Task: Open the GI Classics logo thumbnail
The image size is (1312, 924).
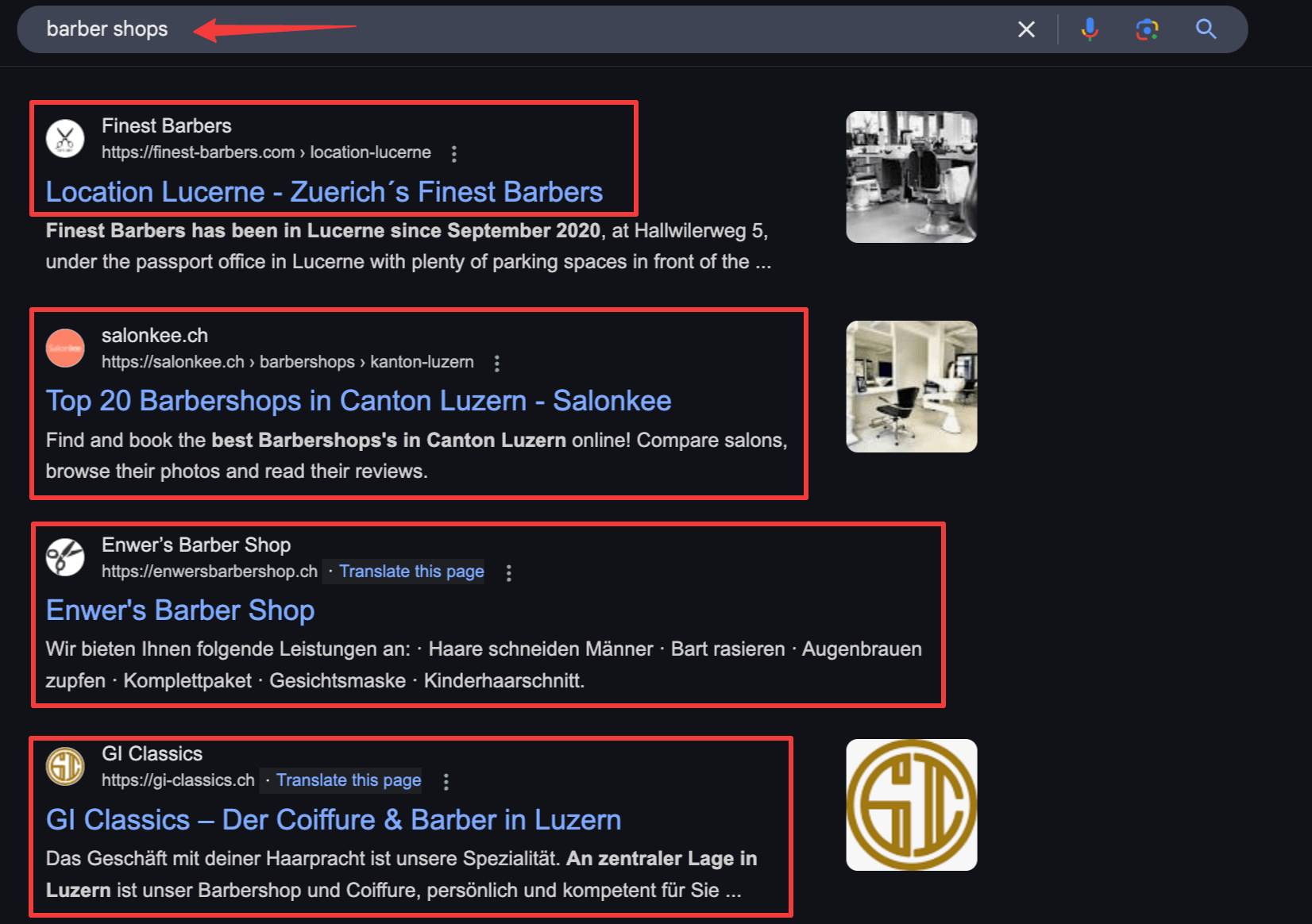Action: point(912,805)
